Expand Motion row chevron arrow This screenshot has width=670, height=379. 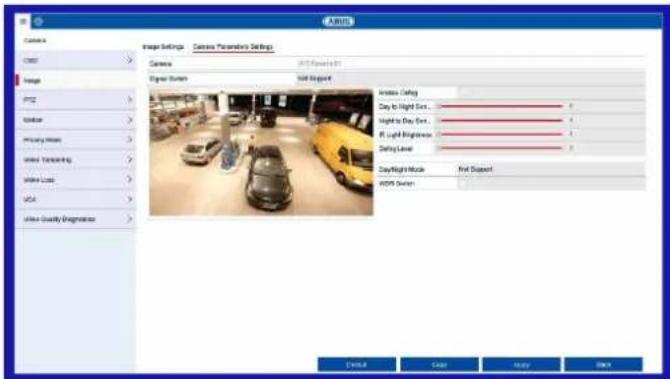tap(129, 120)
